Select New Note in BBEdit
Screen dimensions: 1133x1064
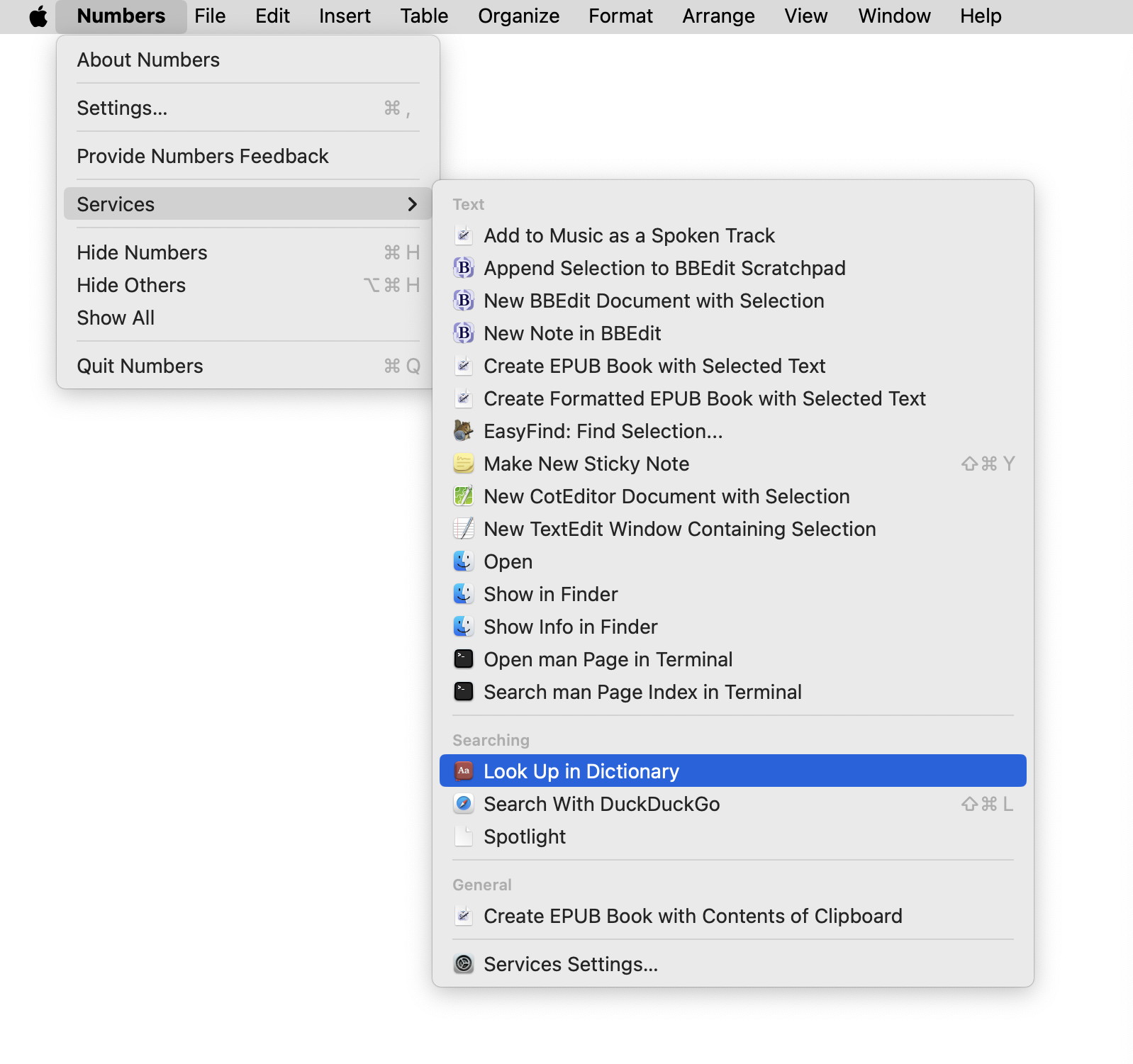(x=733, y=333)
